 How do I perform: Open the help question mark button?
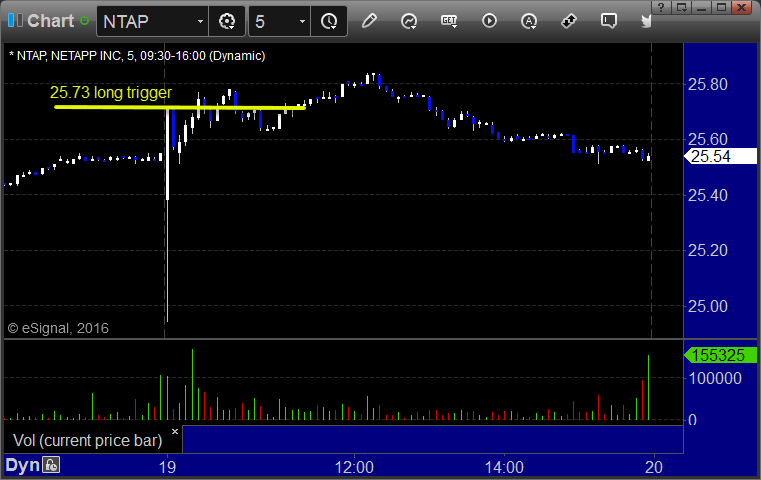click(661, 7)
